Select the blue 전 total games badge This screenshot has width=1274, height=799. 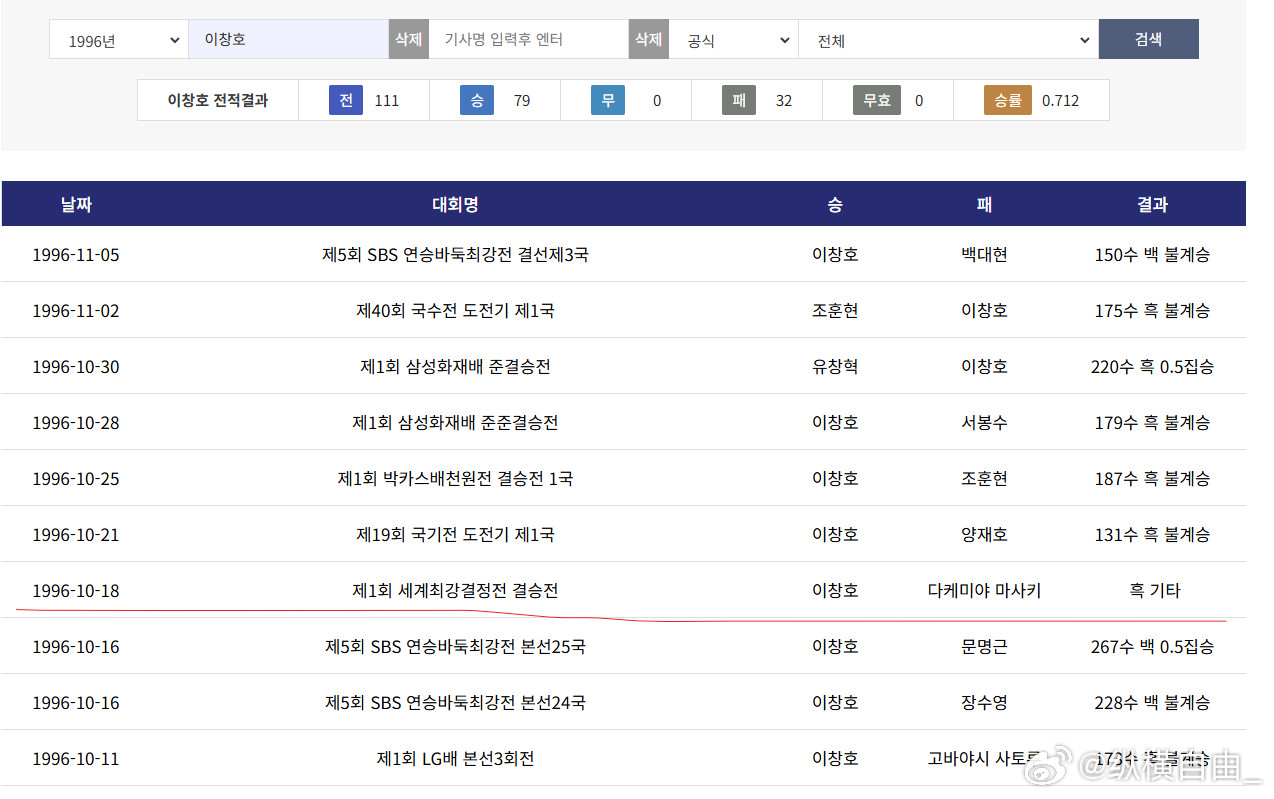click(x=345, y=100)
